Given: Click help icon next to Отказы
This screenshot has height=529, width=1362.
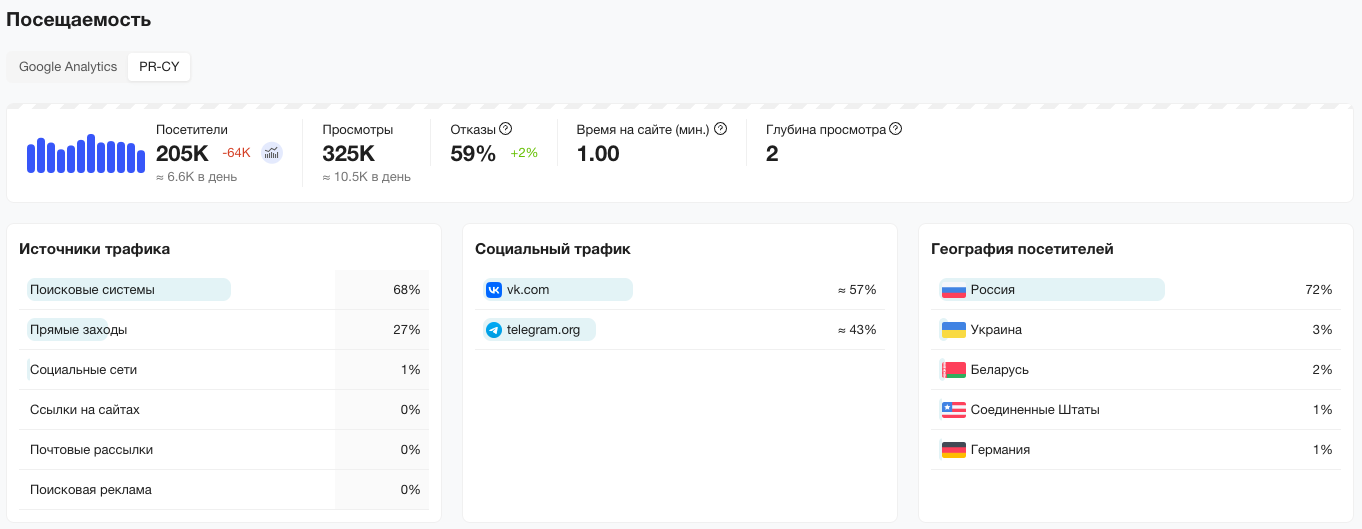Looking at the screenshot, I should point(506,129).
